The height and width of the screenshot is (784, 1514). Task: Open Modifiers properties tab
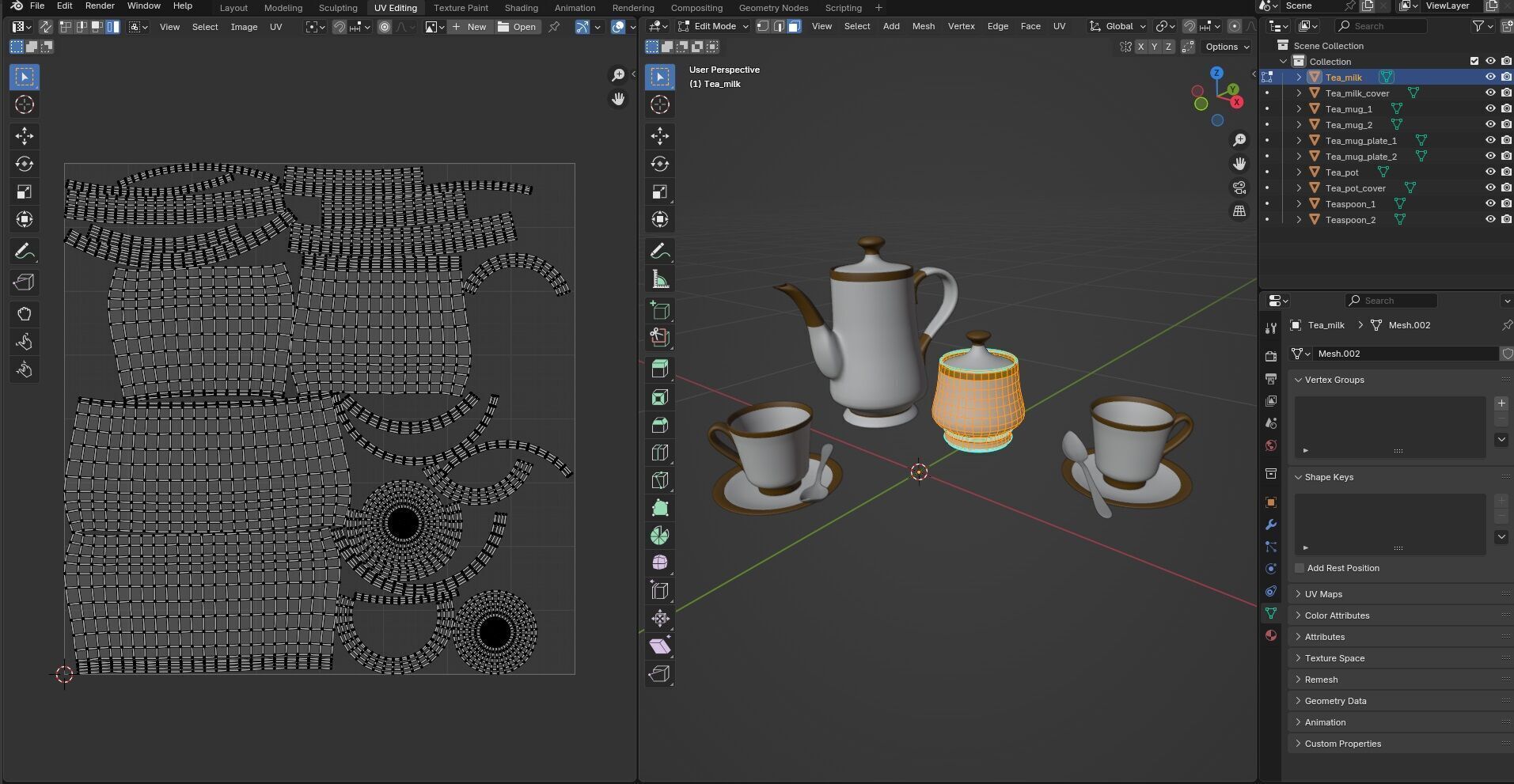tap(1271, 525)
